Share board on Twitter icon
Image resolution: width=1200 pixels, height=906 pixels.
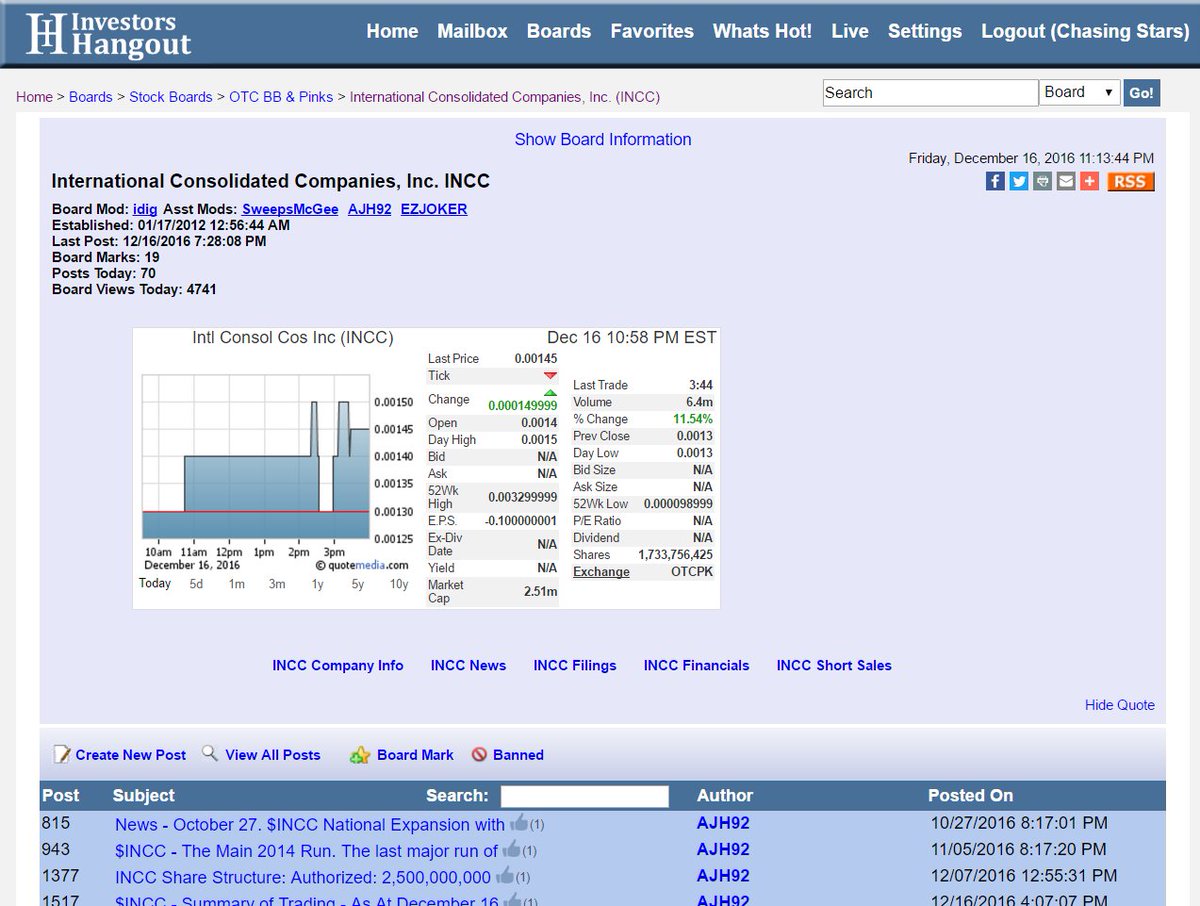[x=1019, y=181]
